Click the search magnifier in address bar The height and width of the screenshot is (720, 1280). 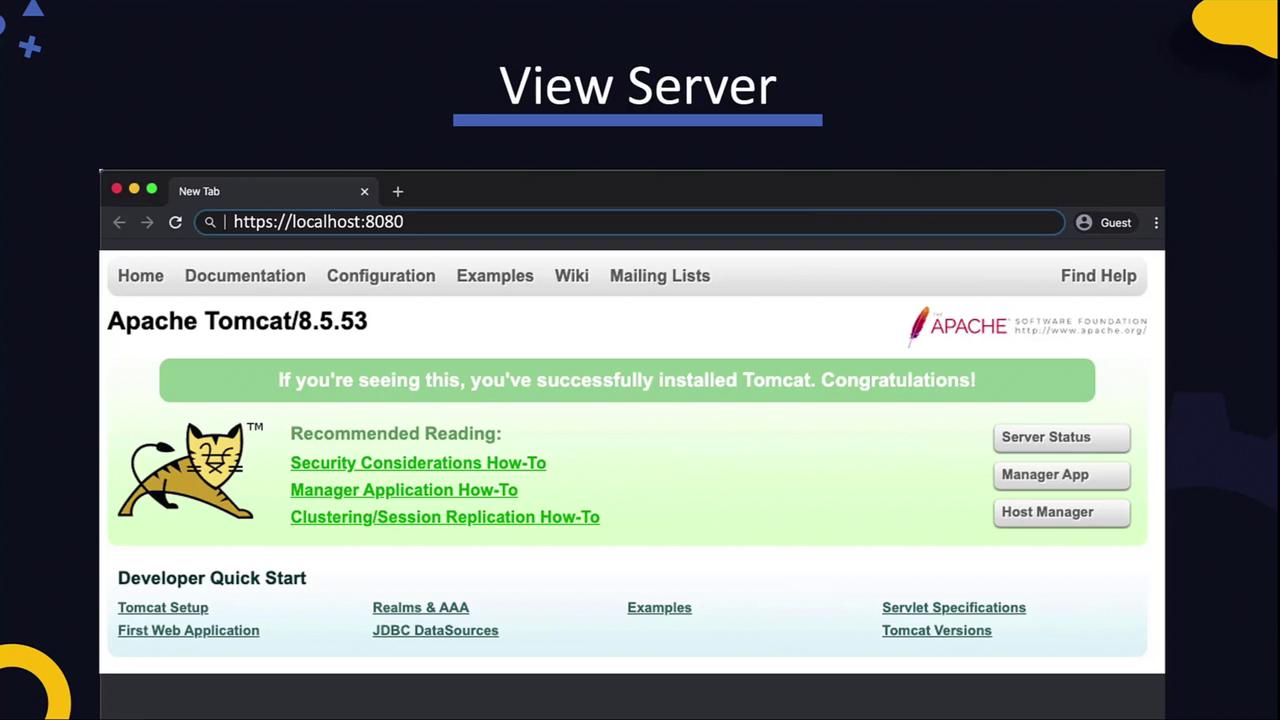[210, 222]
